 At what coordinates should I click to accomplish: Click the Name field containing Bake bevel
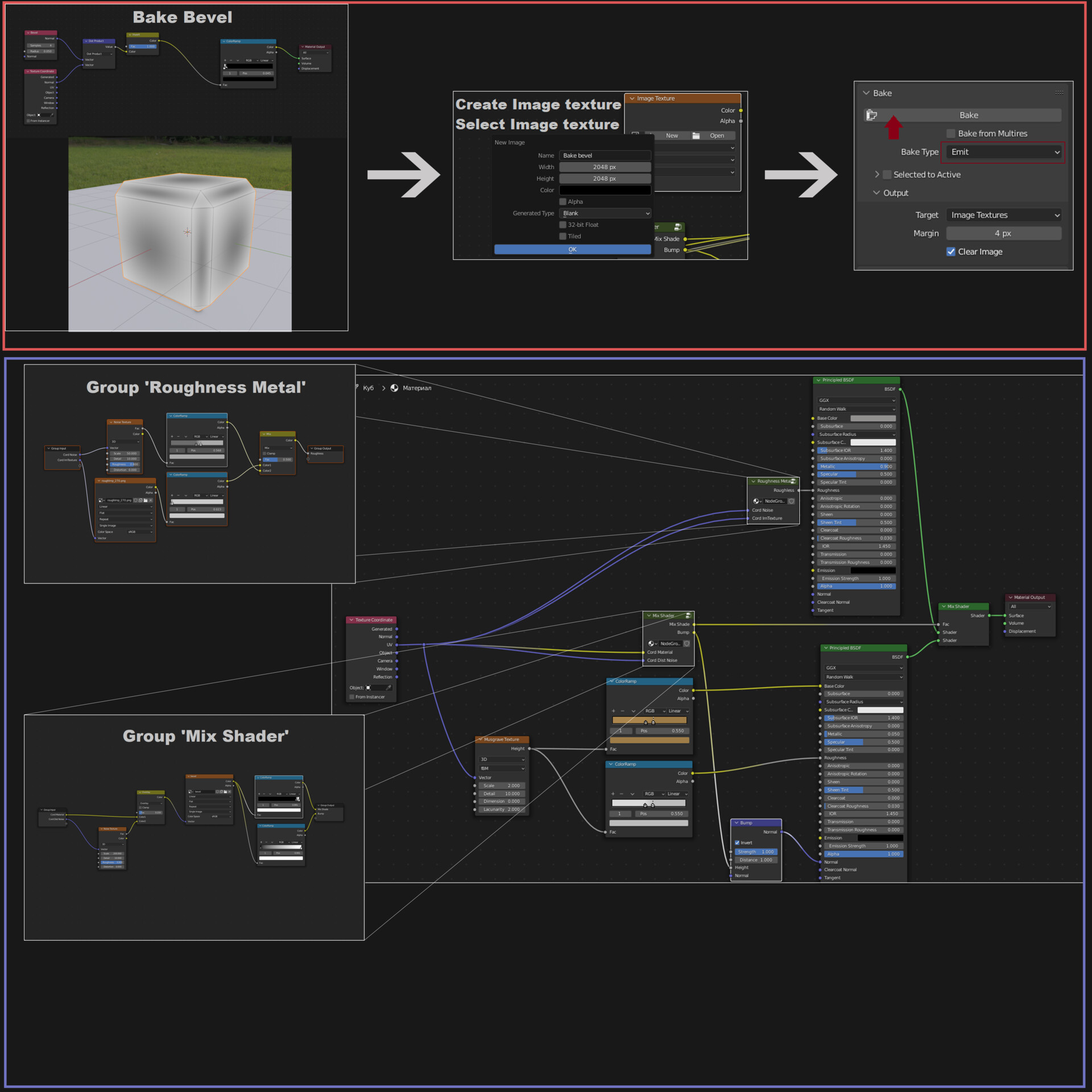coord(605,155)
